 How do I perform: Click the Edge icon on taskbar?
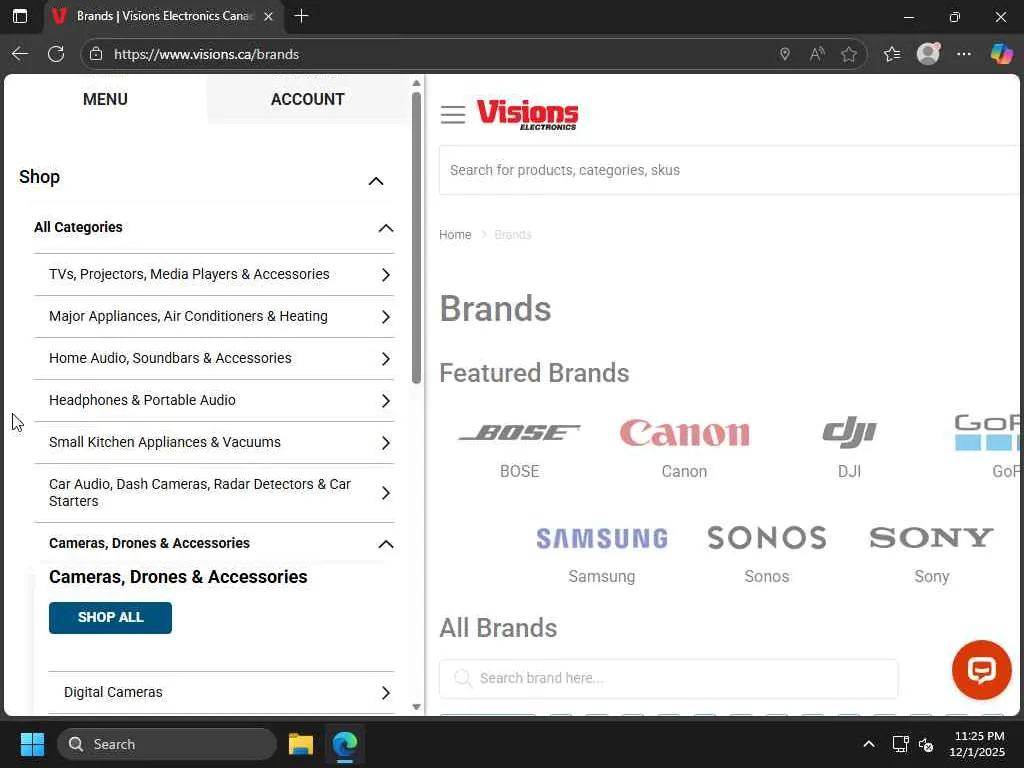(x=345, y=744)
